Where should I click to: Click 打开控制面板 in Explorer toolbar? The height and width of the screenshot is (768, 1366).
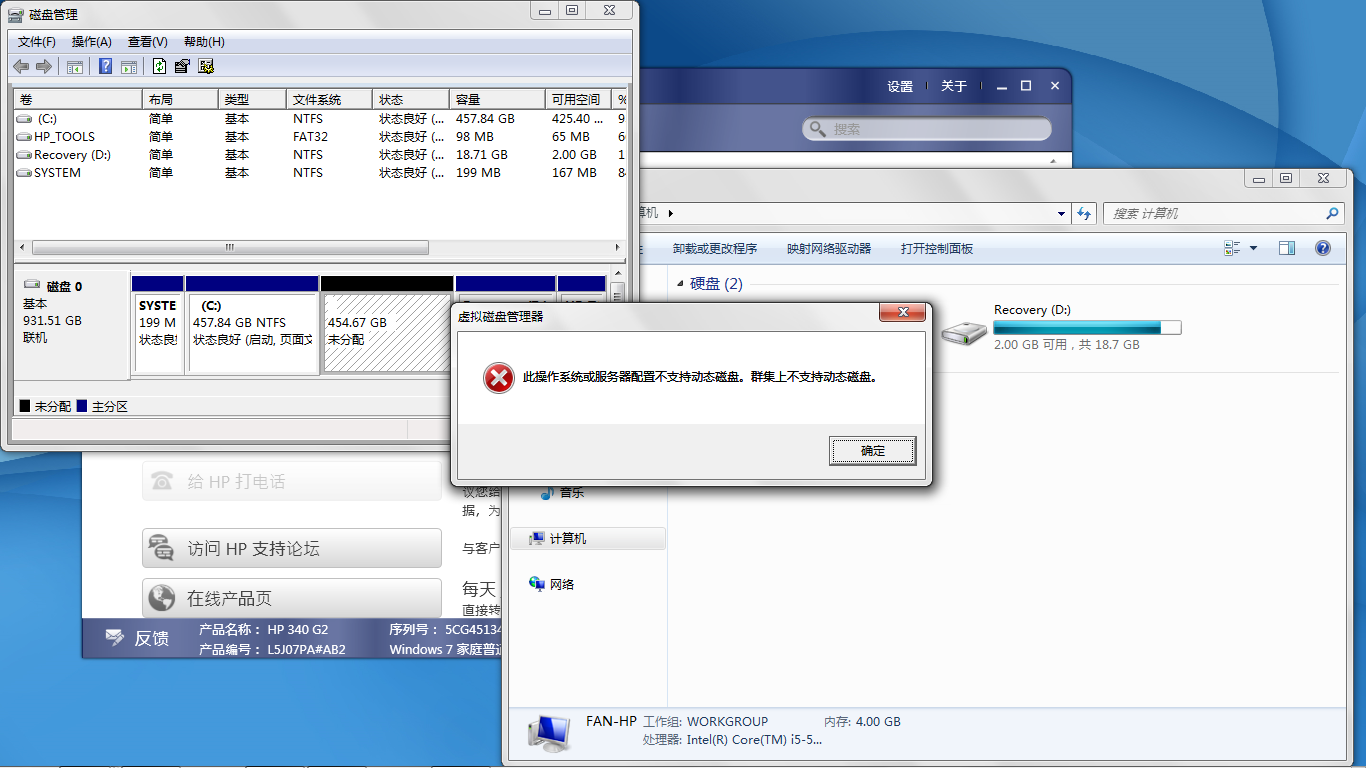(937, 249)
